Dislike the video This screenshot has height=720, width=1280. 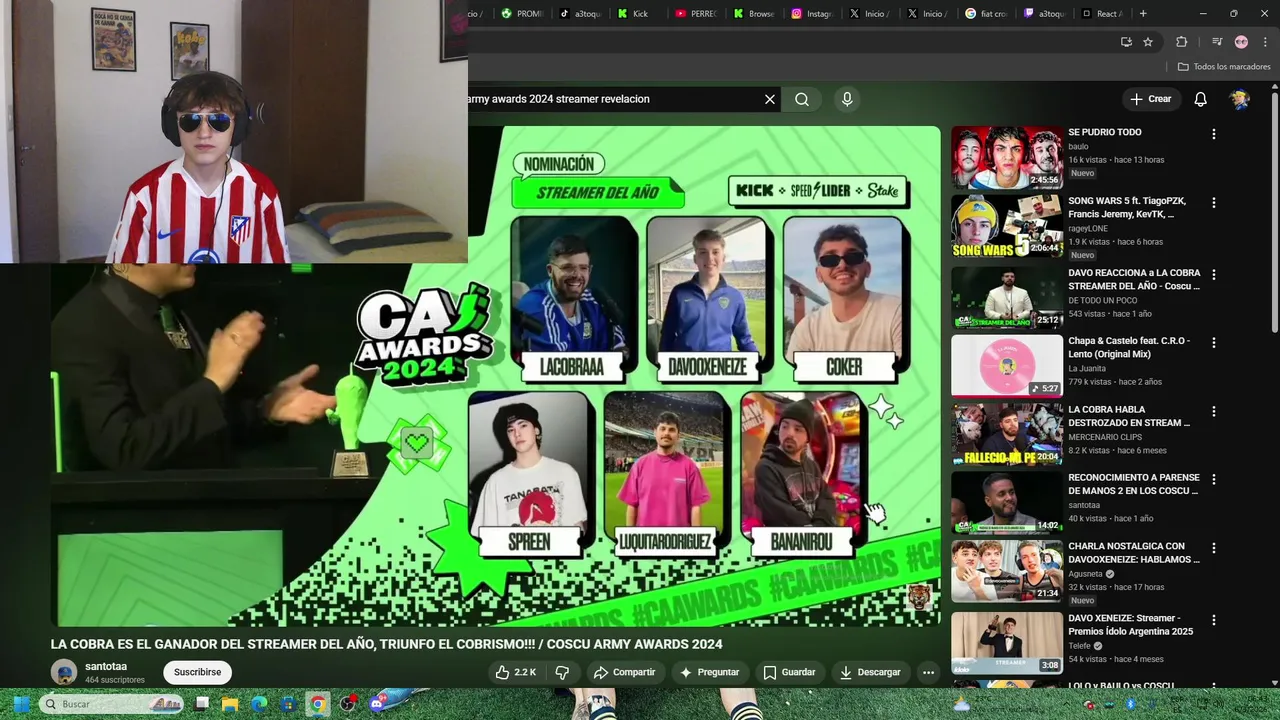click(562, 672)
